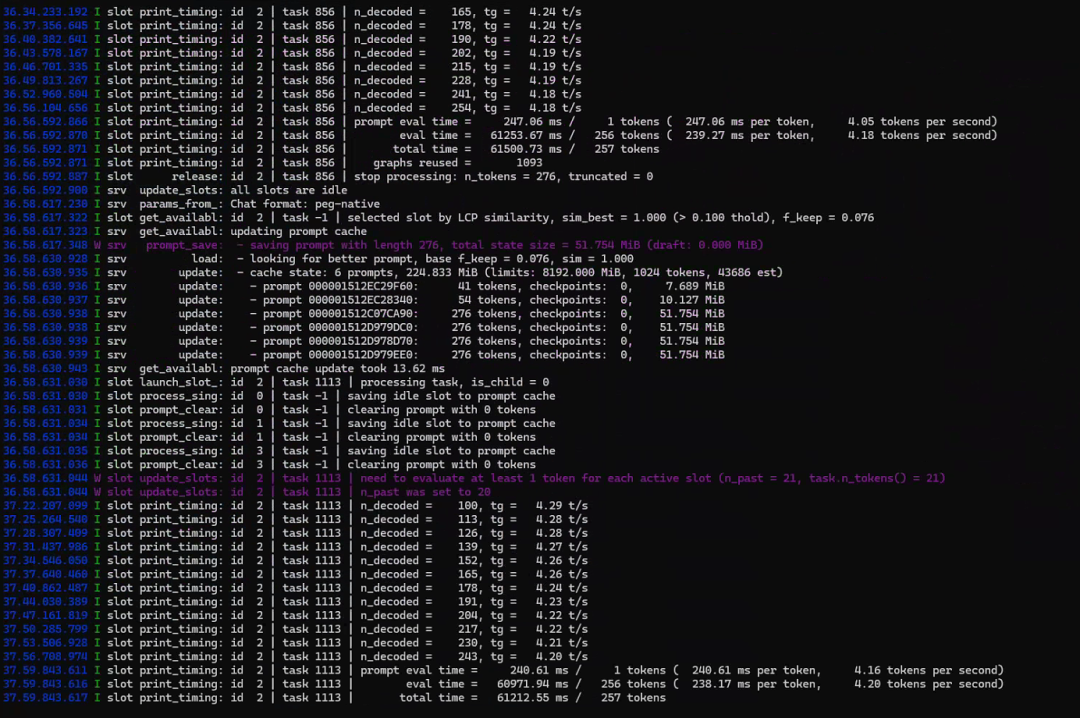Screen dimensions: 1080x718
Task: Click the 'updating prompt cache' message
Action: coord(298,232)
